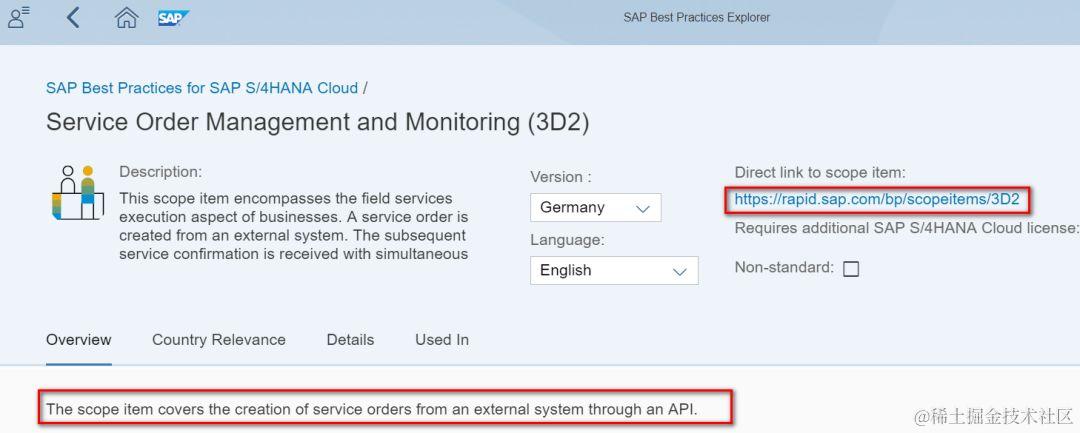Viewport: 1080px width, 433px height.
Task: Click the 'Direct link to scope item:' label
Action: tap(820, 172)
